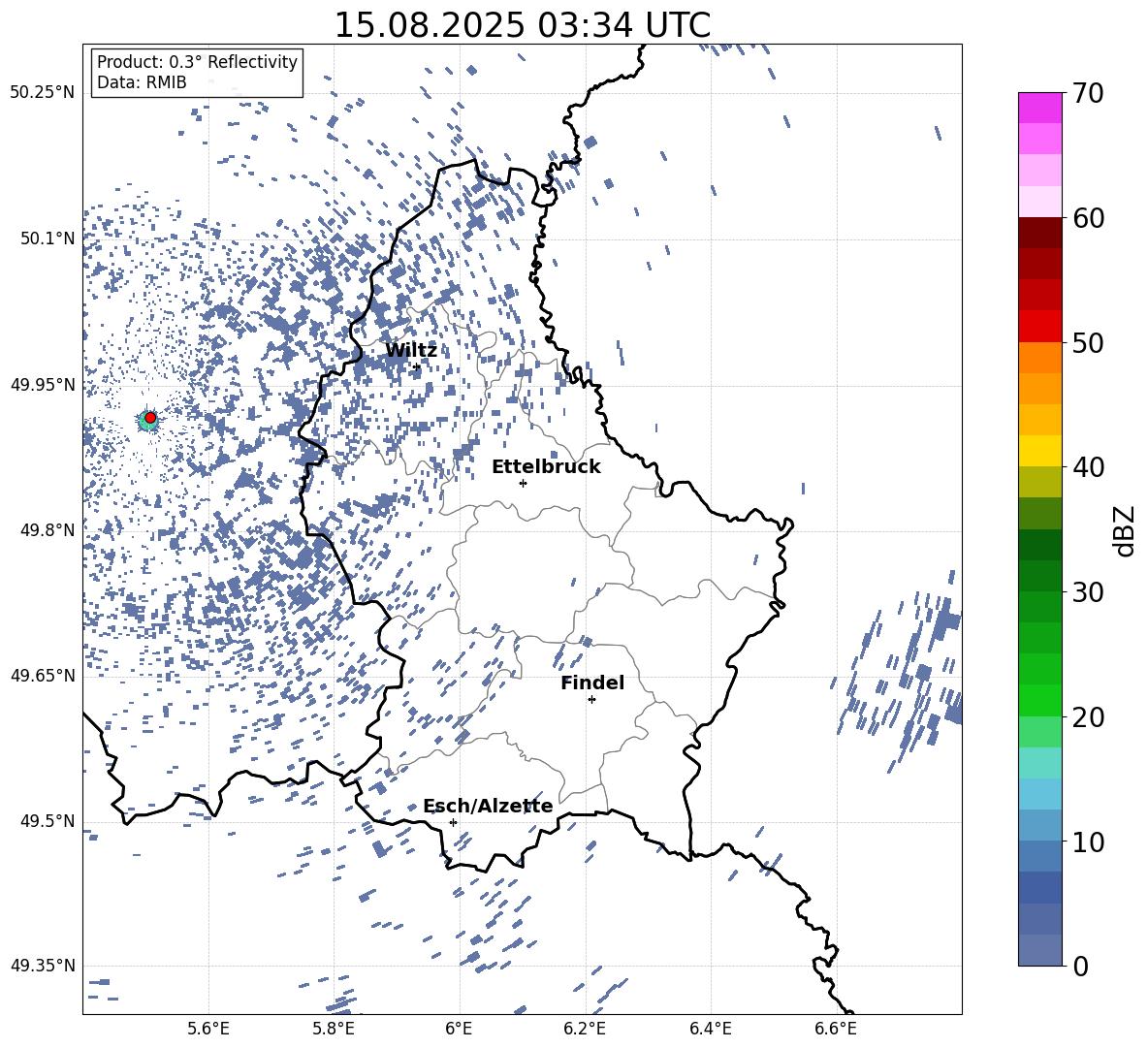Image resolution: width=1148 pixels, height=1048 pixels.
Task: Click the Esch/Alzette city label
Action: coord(489,806)
